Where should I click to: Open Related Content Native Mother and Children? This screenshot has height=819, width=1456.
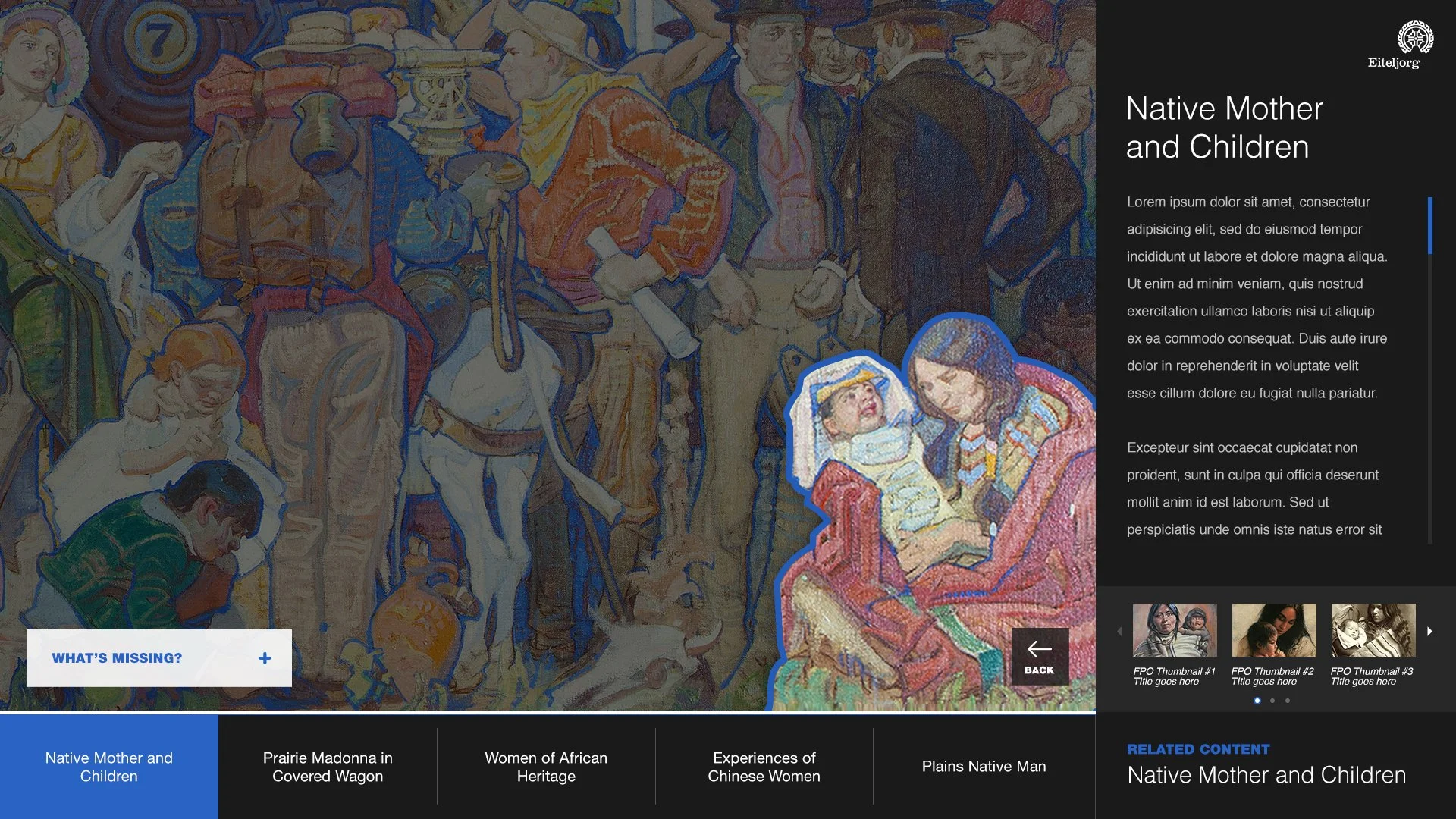[x=1266, y=774]
